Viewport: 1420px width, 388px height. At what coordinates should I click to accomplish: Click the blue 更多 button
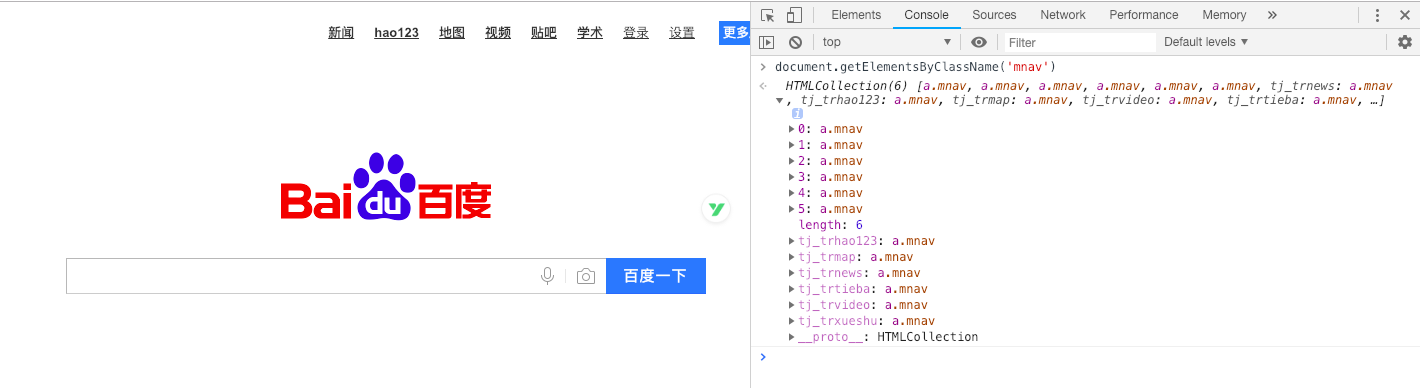[x=735, y=33]
